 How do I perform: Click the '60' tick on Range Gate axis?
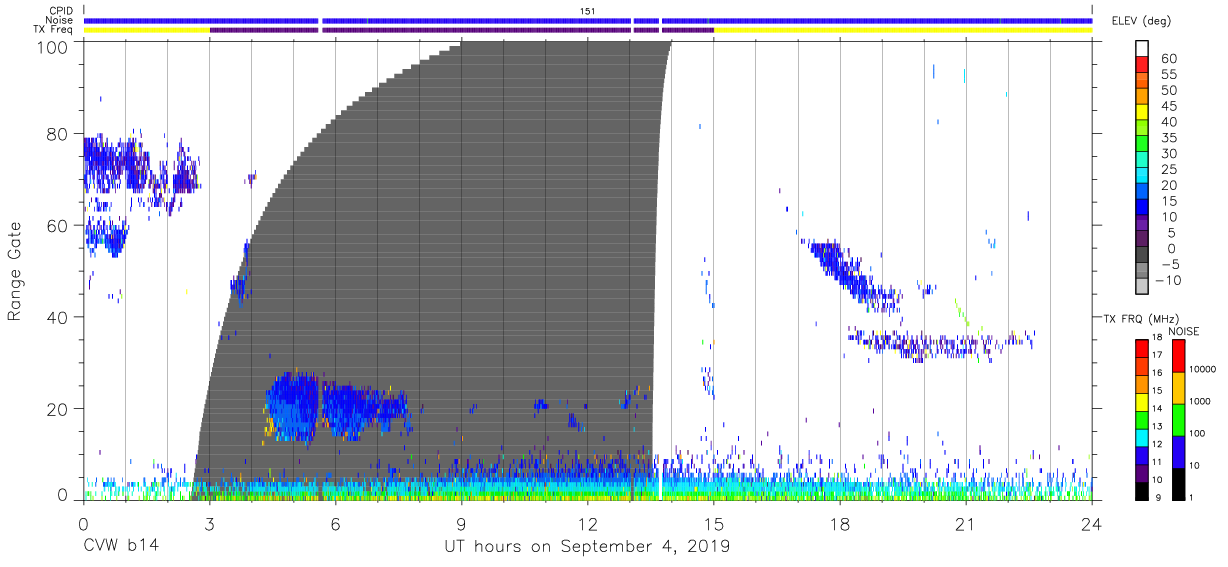[56, 226]
